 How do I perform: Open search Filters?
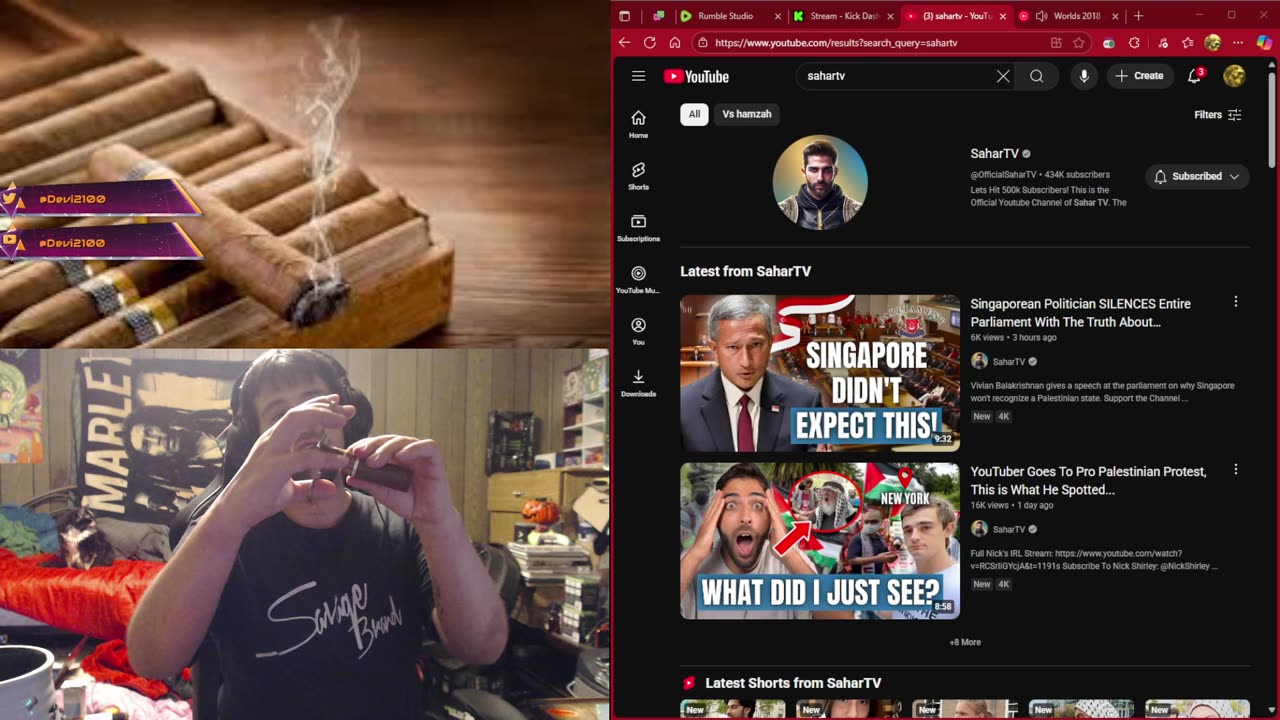tap(1217, 115)
